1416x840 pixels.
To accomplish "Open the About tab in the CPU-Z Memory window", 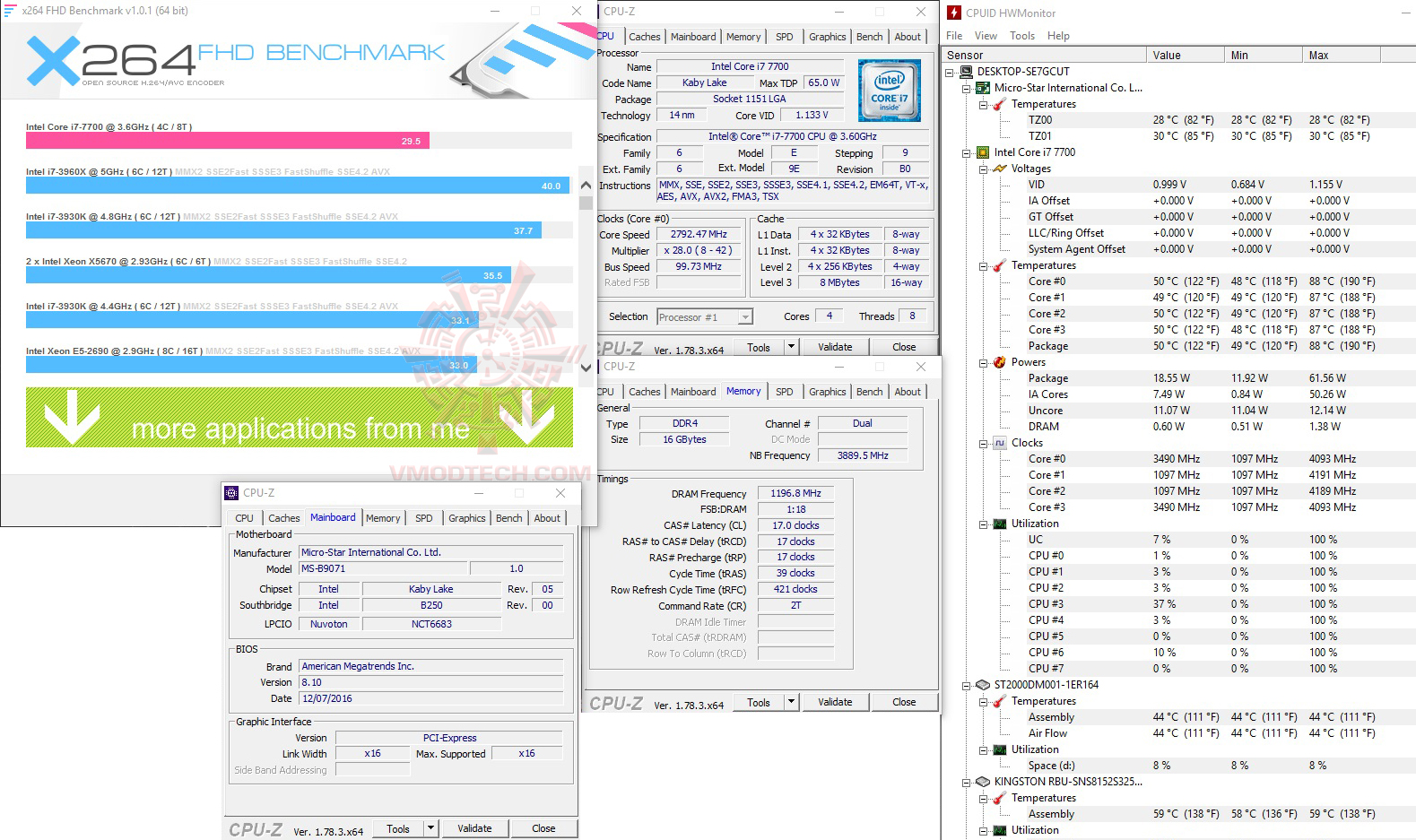I will click(908, 392).
